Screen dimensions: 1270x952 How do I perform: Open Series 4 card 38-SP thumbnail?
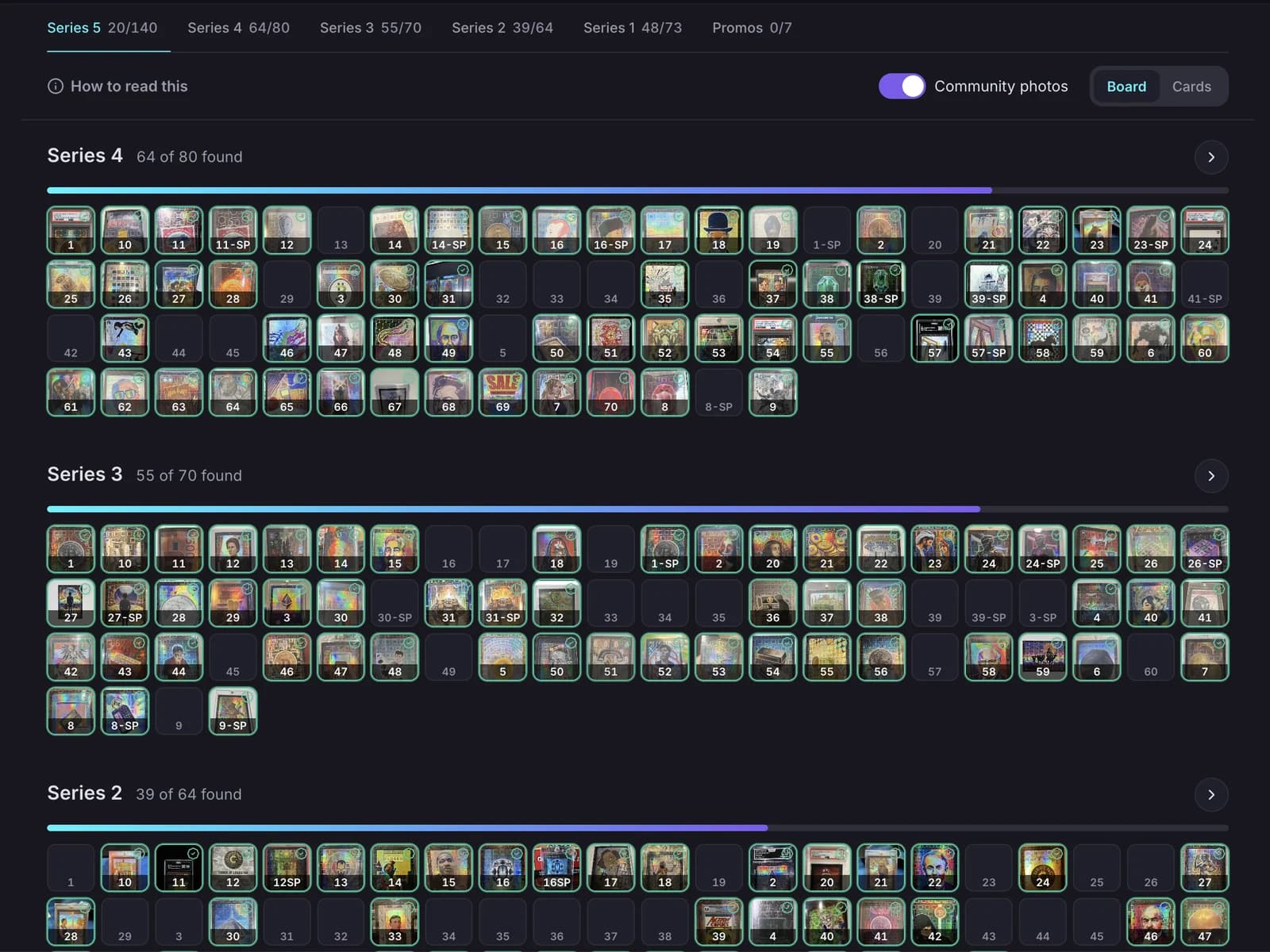coord(881,284)
